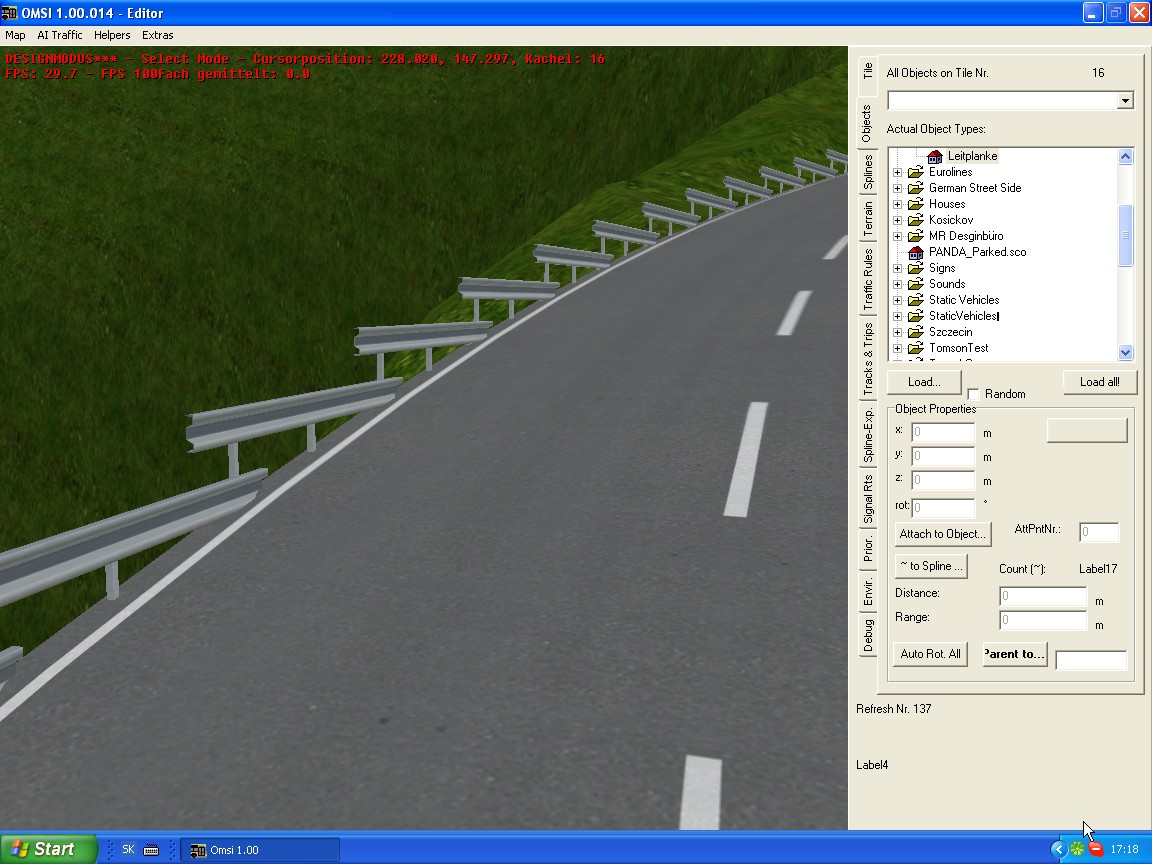Open the AI Traffic menu
Viewport: 1152px width, 864px height.
click(60, 35)
